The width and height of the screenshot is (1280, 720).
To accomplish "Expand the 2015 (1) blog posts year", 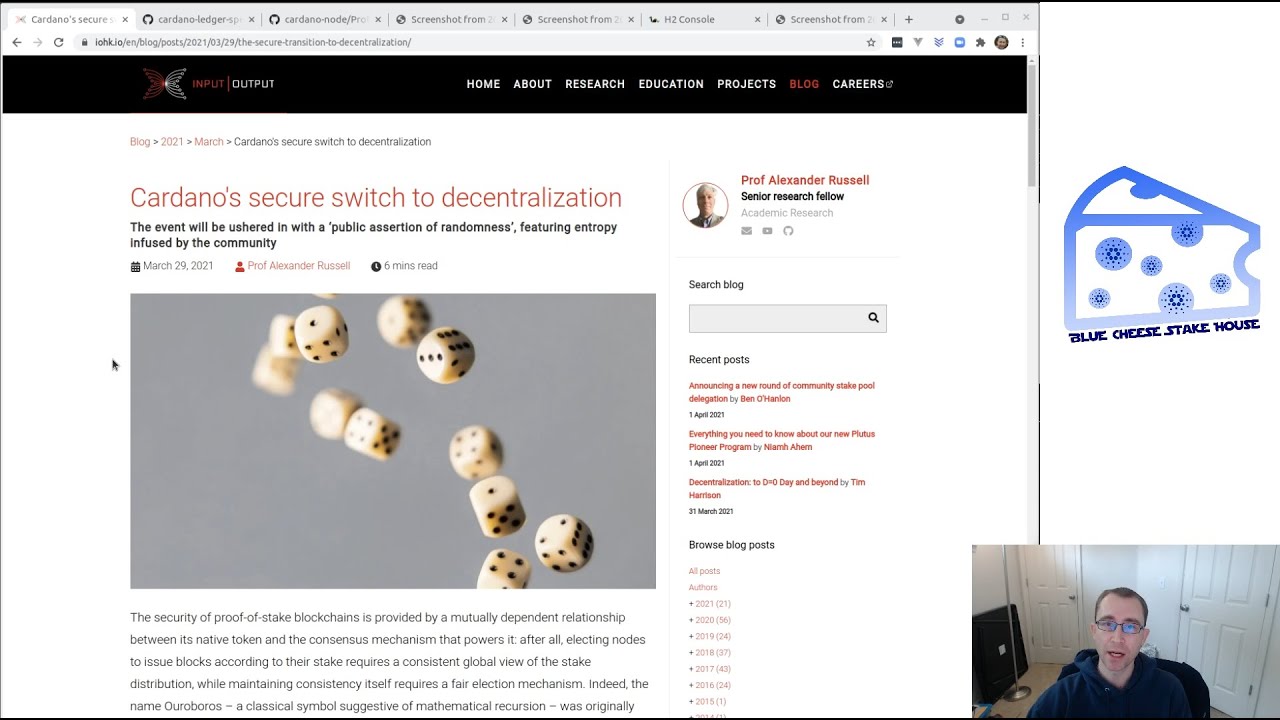I will tap(708, 702).
